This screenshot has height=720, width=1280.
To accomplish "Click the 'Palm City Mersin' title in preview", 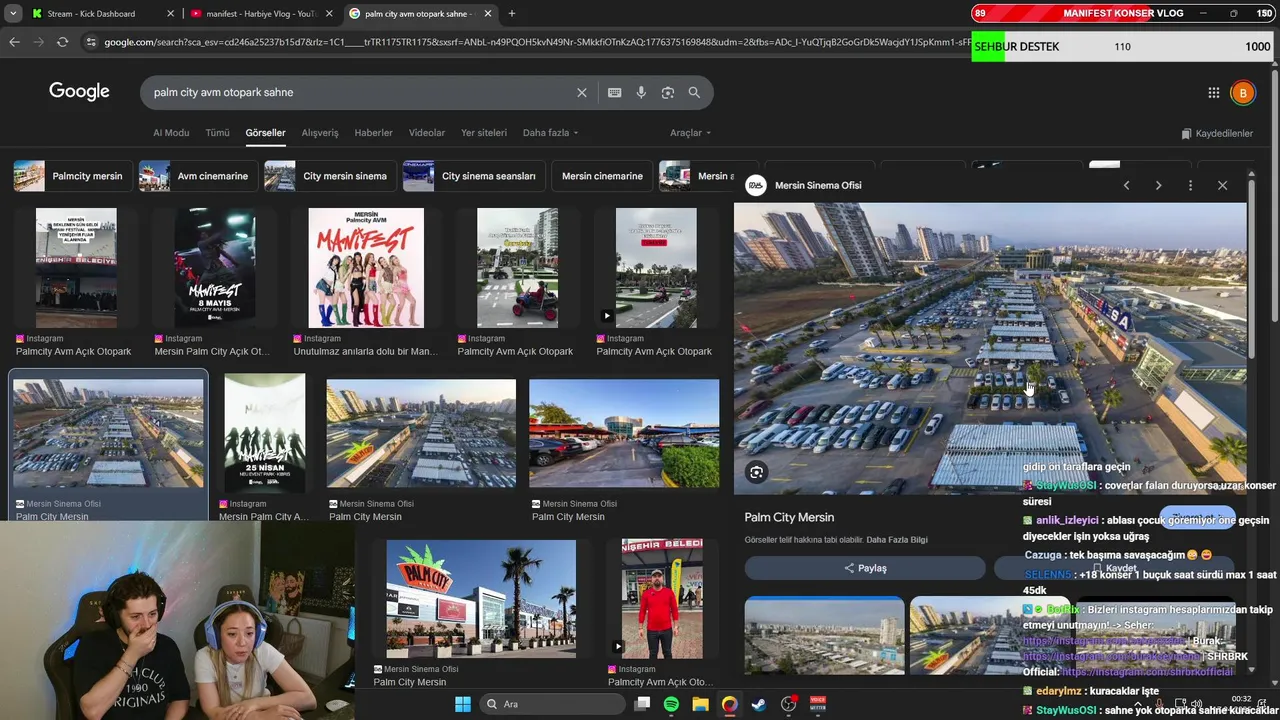I will coord(789,517).
